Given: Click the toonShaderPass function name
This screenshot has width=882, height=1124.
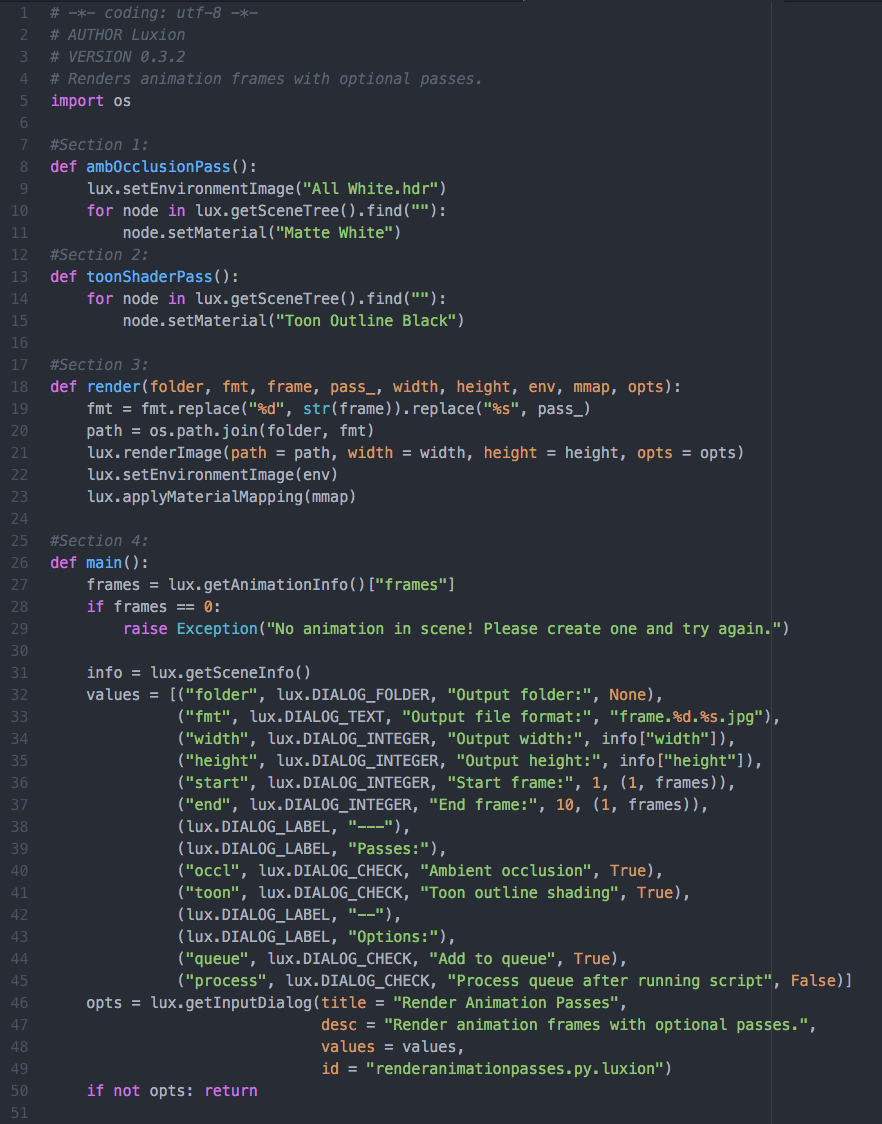Looking at the screenshot, I should pyautogui.click(x=149, y=276).
